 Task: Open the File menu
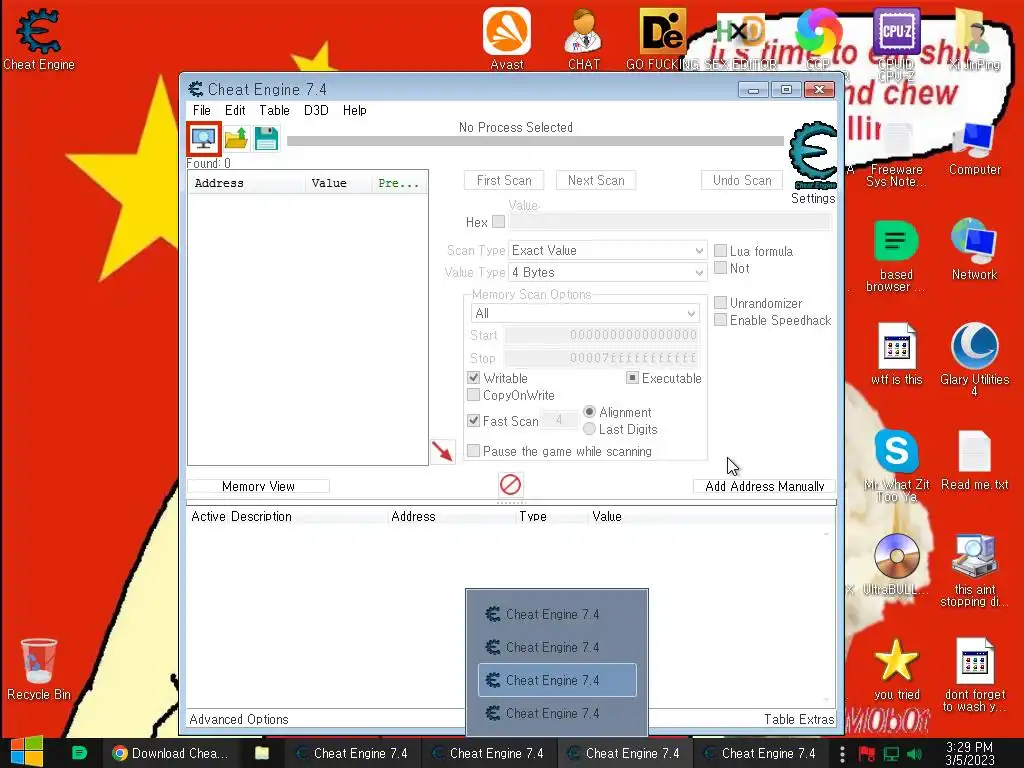(x=202, y=110)
